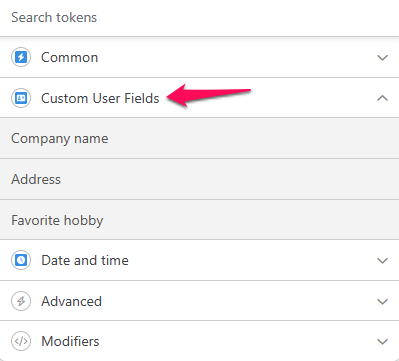
Task: Click the gray lightning Advanced icon
Action: [x=21, y=301]
